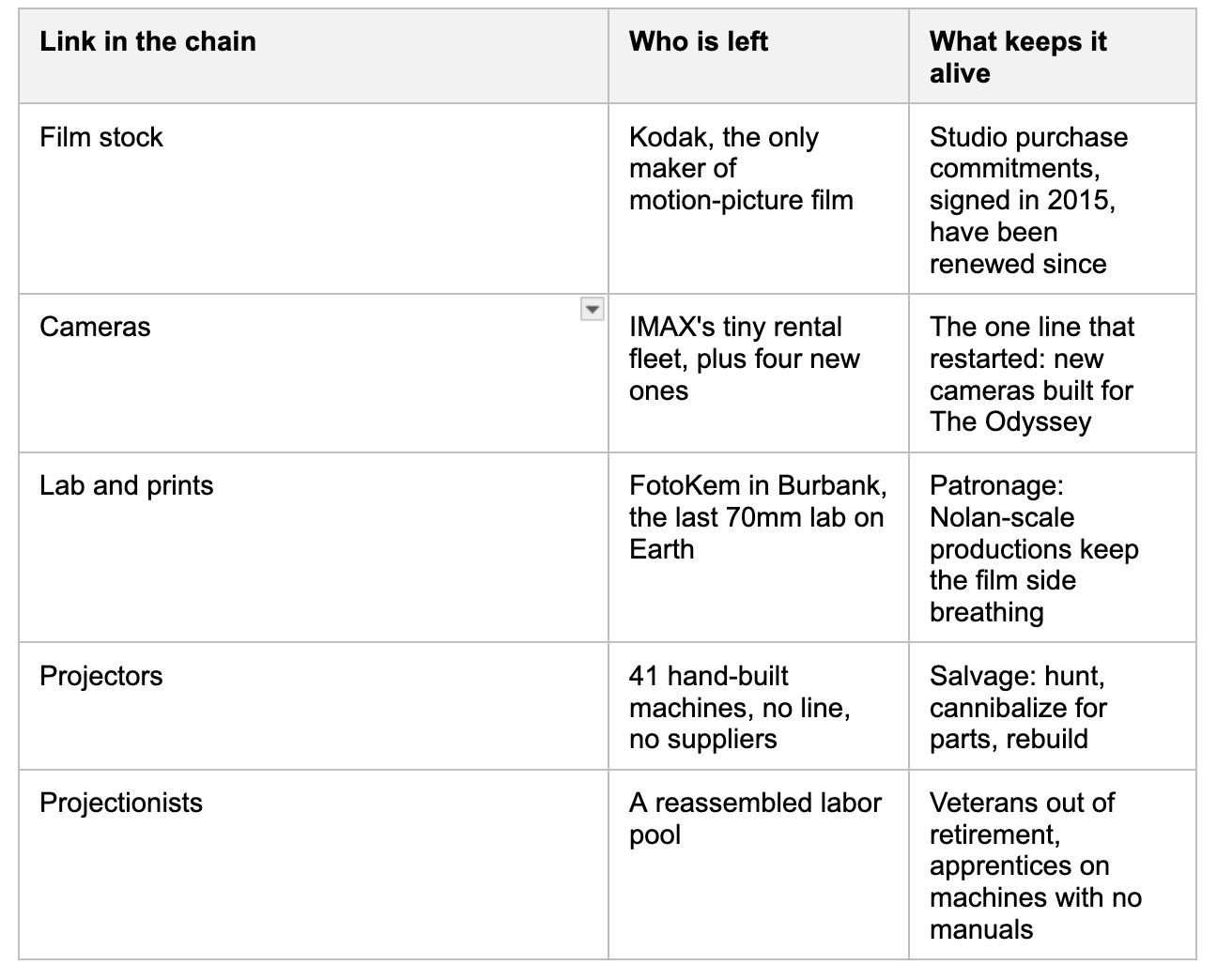Click the word 'Earth' in lab cell
Screen dimensions: 1217x980
(x=661, y=549)
